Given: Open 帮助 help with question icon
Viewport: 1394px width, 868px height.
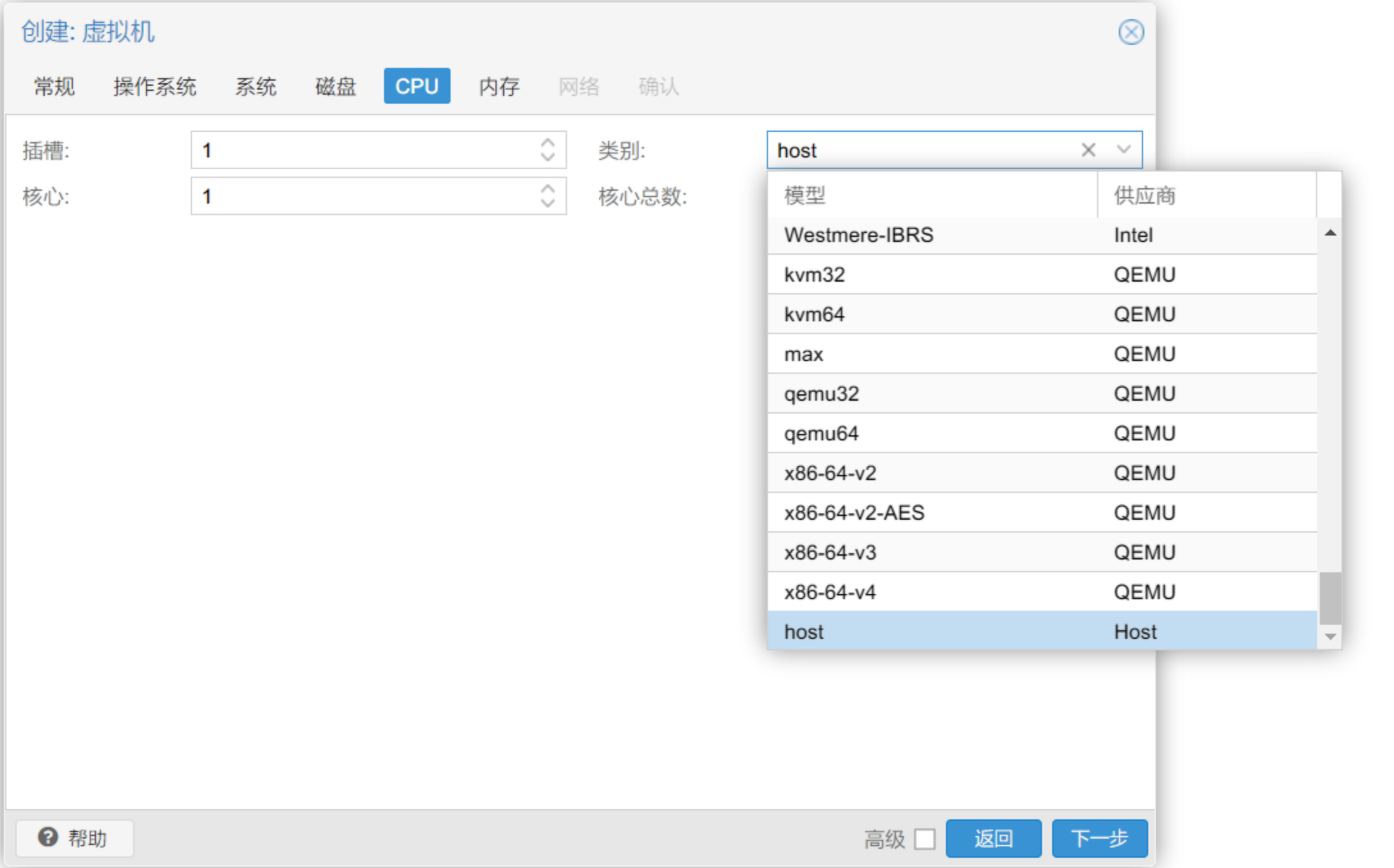Looking at the screenshot, I should 74,838.
